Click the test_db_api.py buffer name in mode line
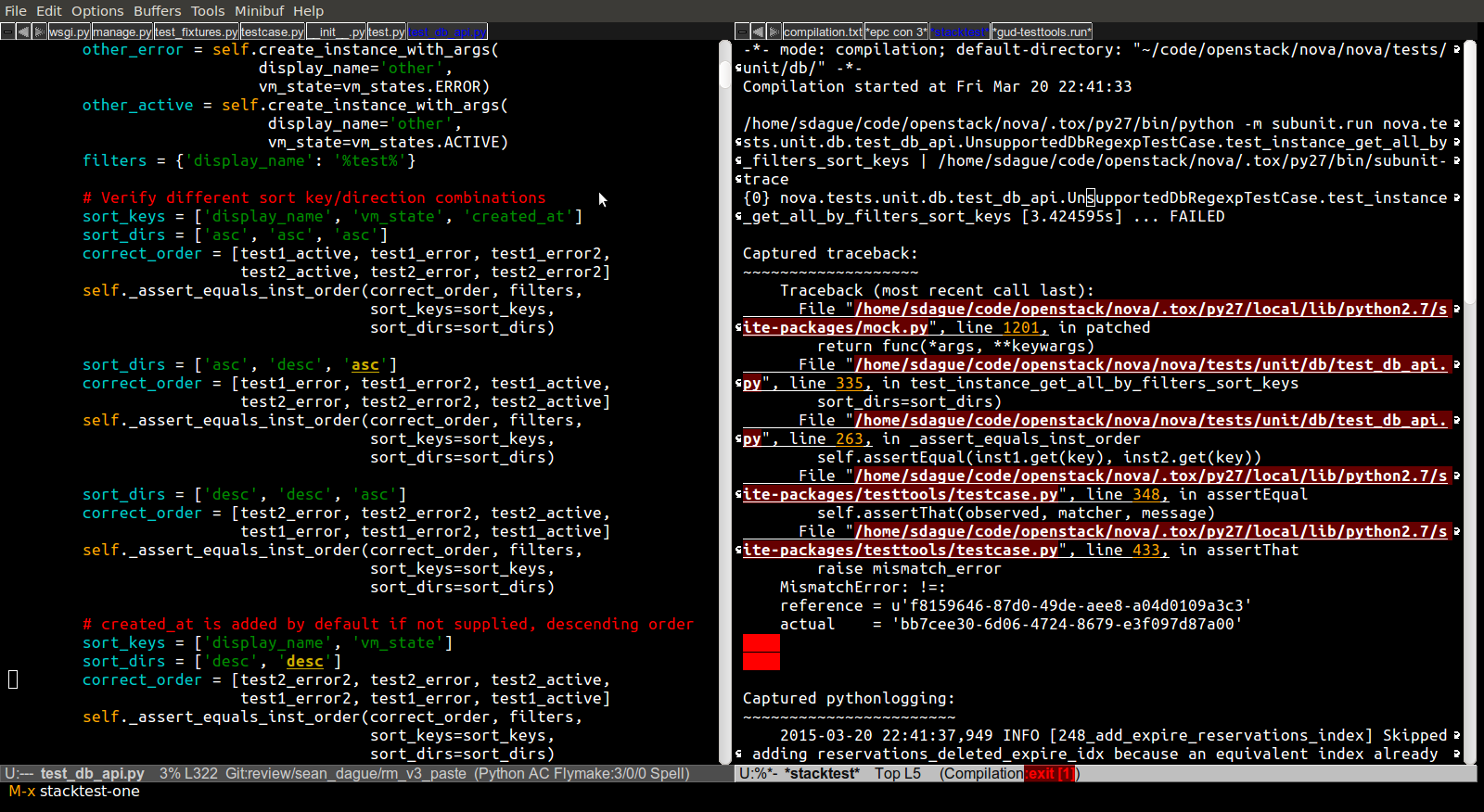This screenshot has height=812, width=1484. 93,774
